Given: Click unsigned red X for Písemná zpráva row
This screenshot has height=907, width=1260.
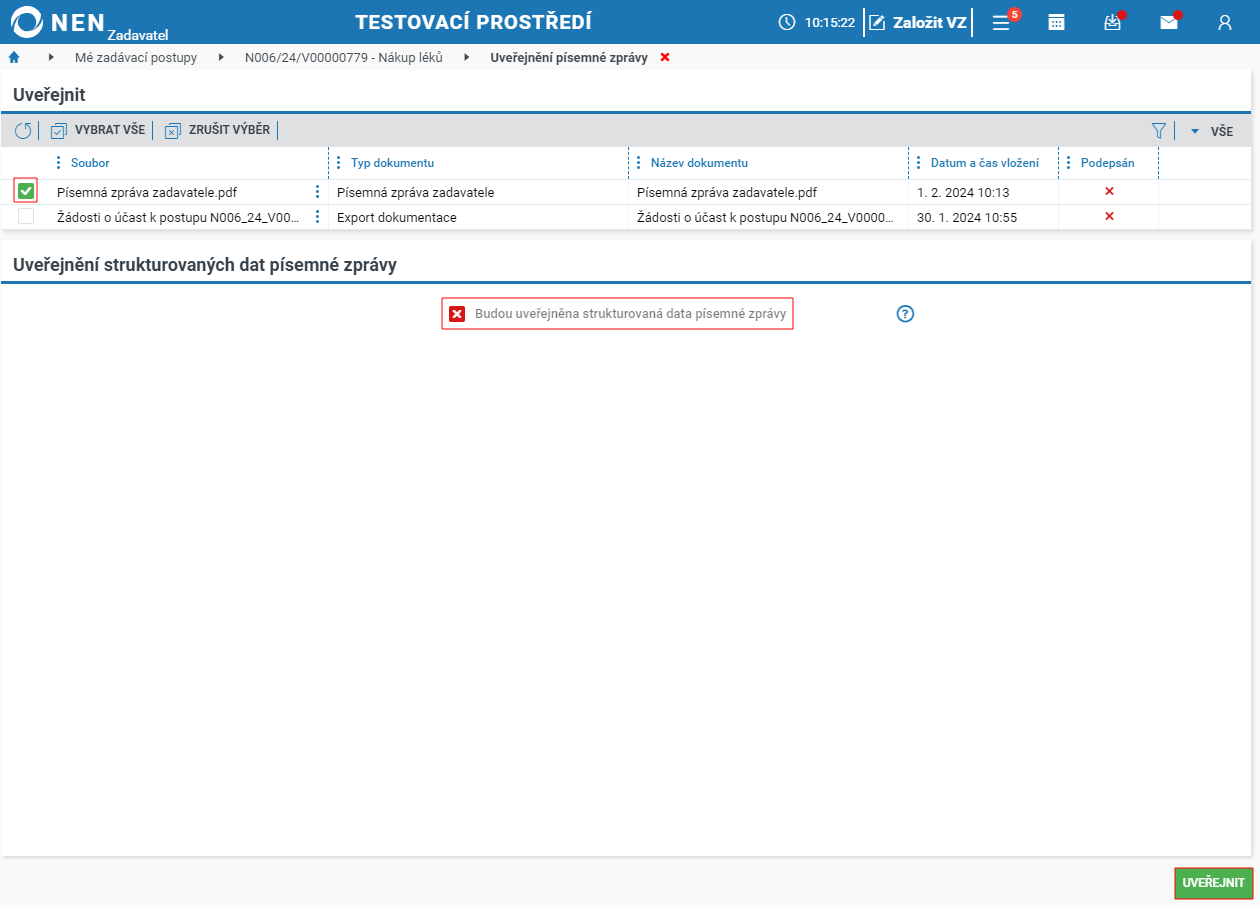Looking at the screenshot, I should pos(1109,191).
